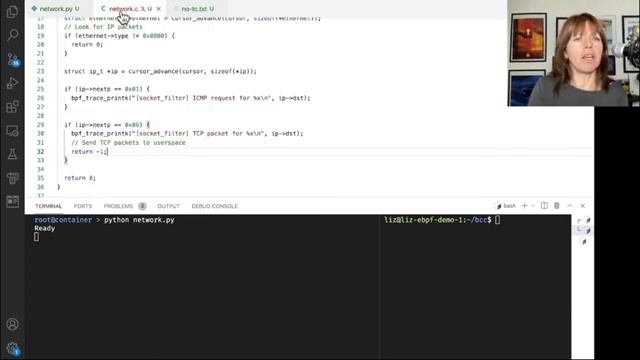Close the network.c tab
Image resolution: width=640 pixels, height=360 pixels.
point(159,9)
